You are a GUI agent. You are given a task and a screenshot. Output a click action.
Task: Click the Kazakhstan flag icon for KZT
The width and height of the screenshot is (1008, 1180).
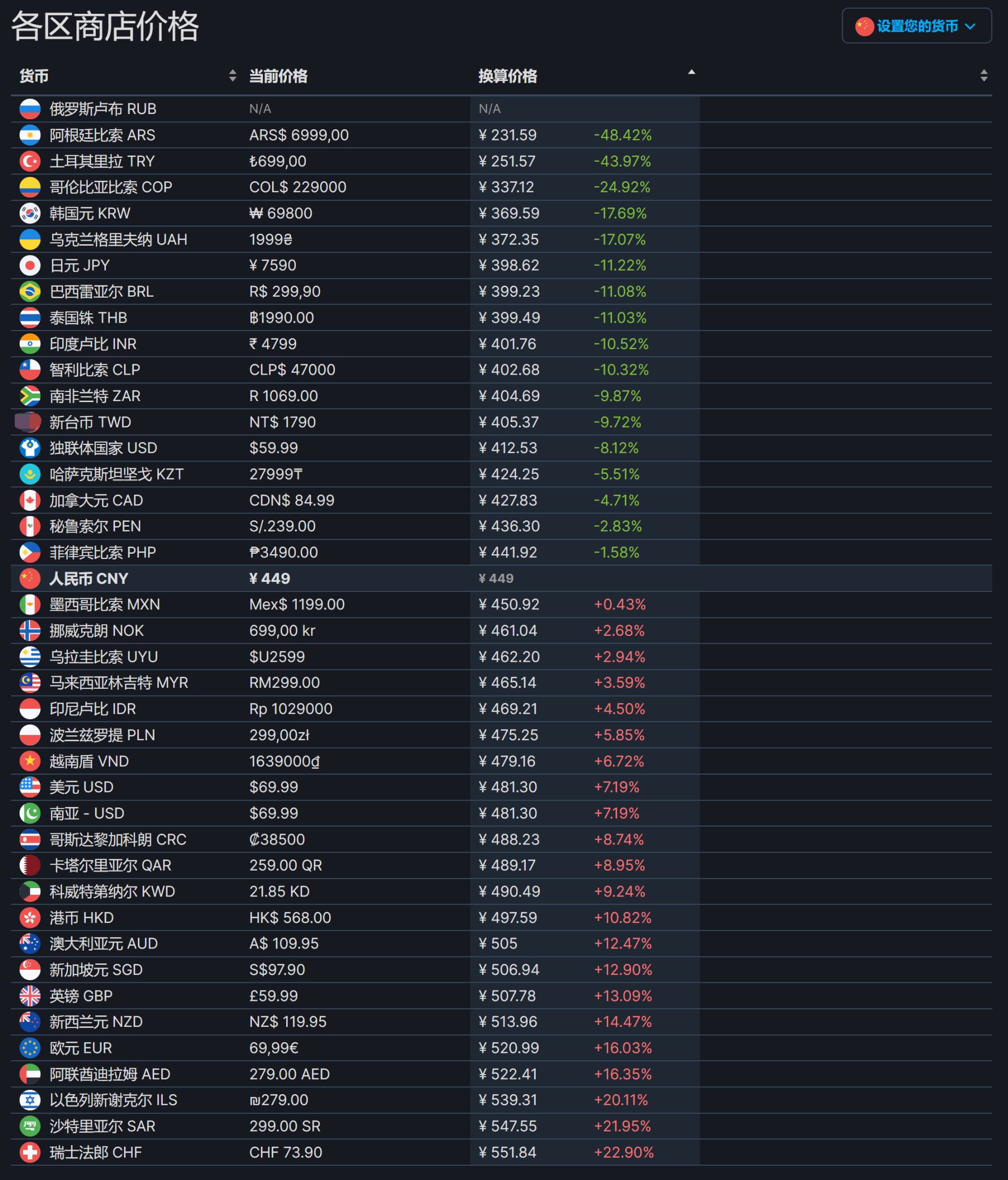[x=30, y=474]
